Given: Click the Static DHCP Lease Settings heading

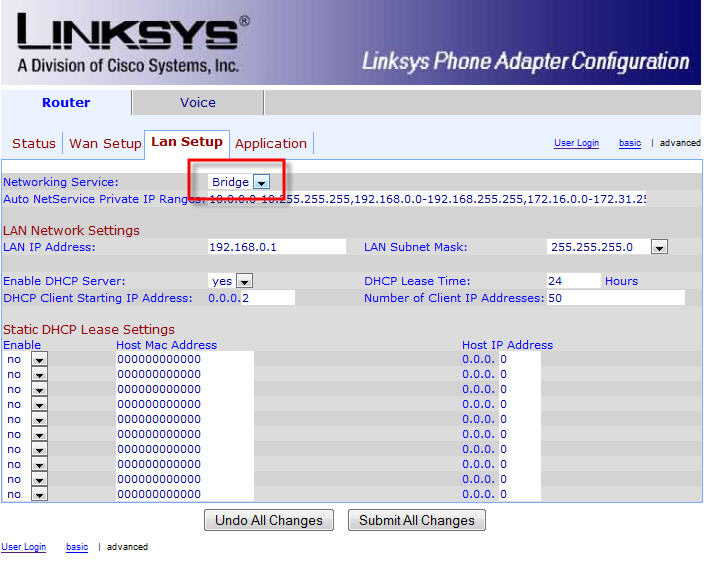Looking at the screenshot, I should click(88, 330).
